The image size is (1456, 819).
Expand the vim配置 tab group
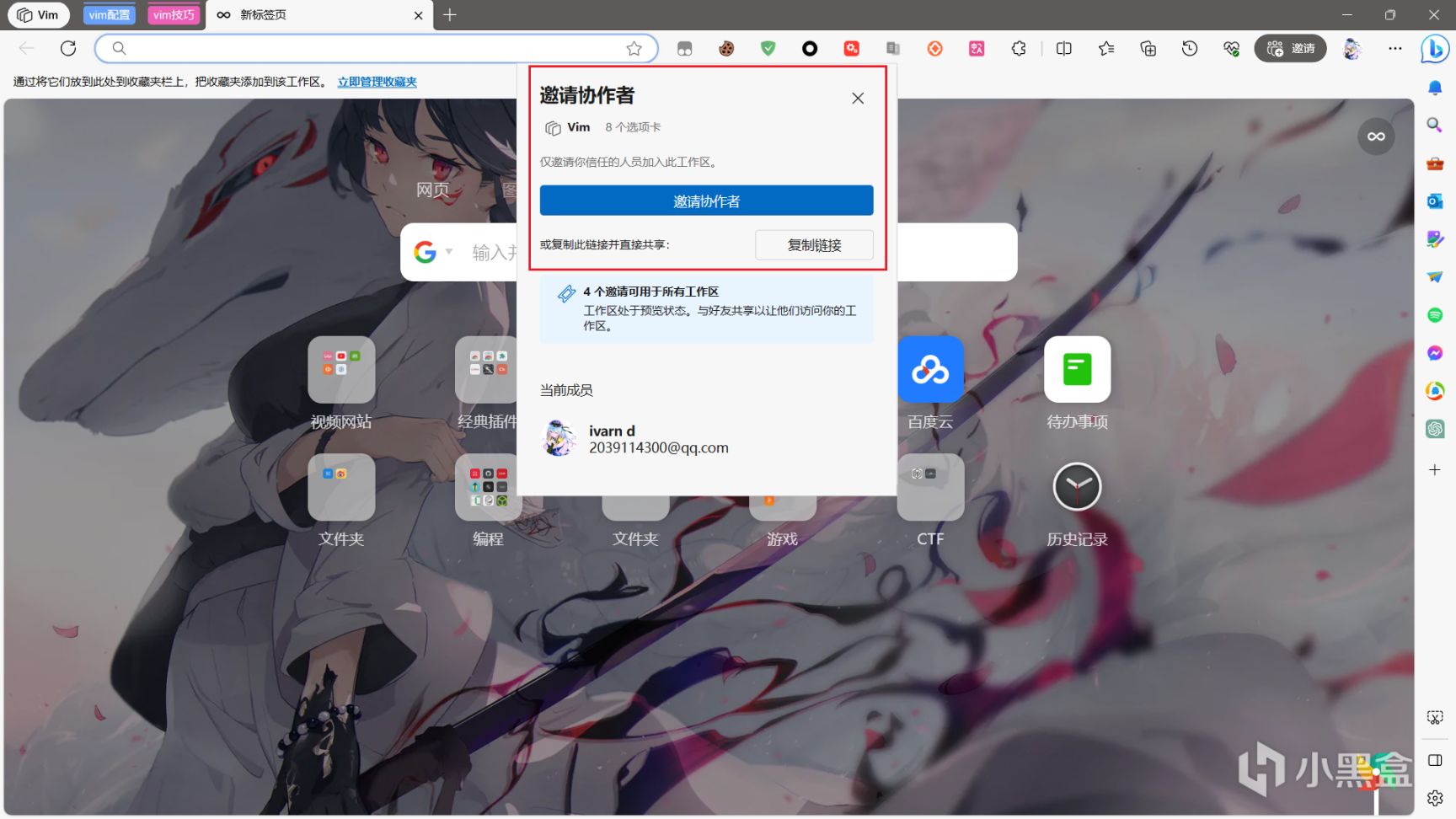110,15
